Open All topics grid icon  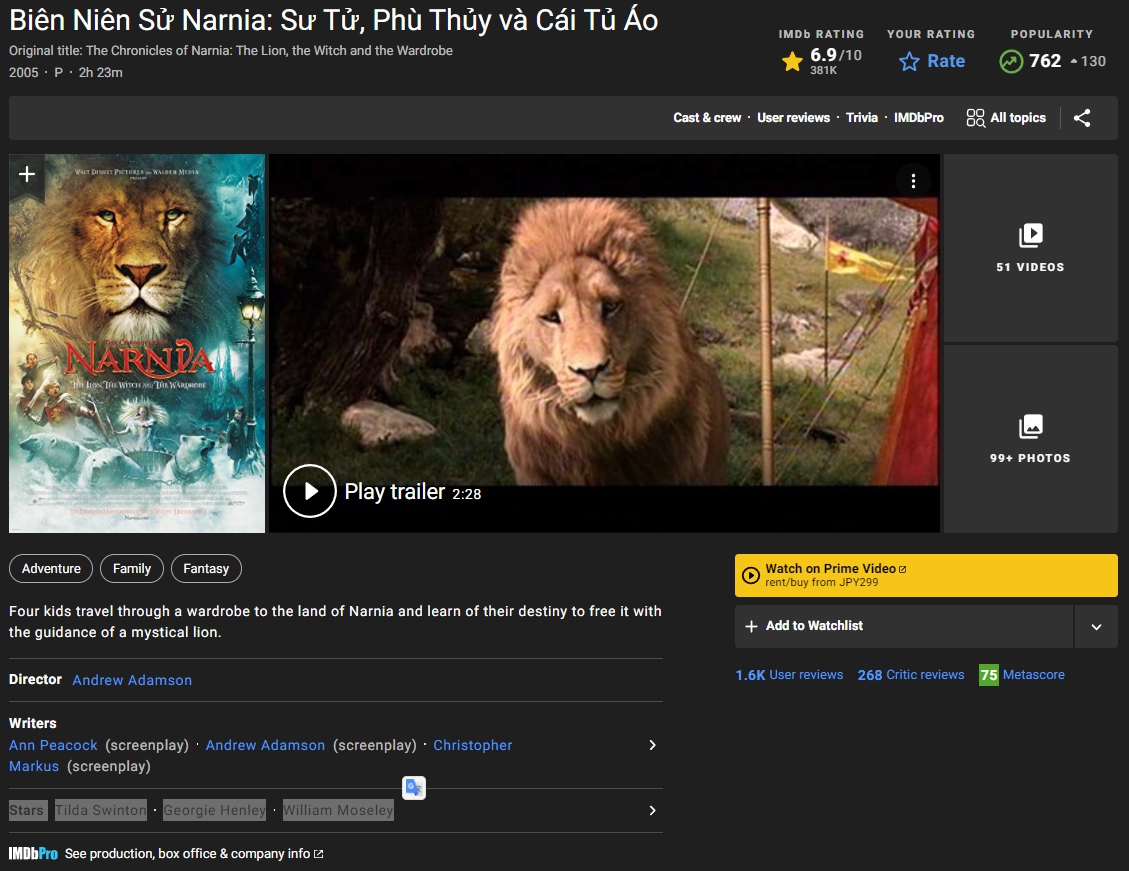pos(975,118)
